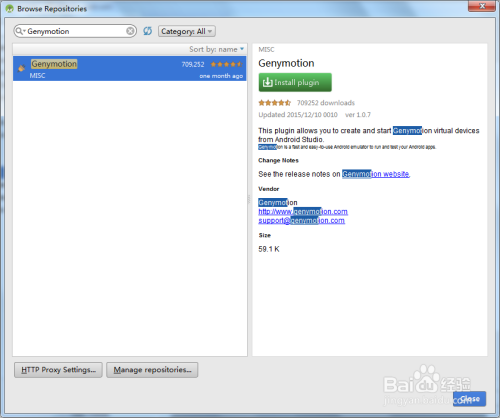
Task: Click the splitter between list and details
Action: 249,199
